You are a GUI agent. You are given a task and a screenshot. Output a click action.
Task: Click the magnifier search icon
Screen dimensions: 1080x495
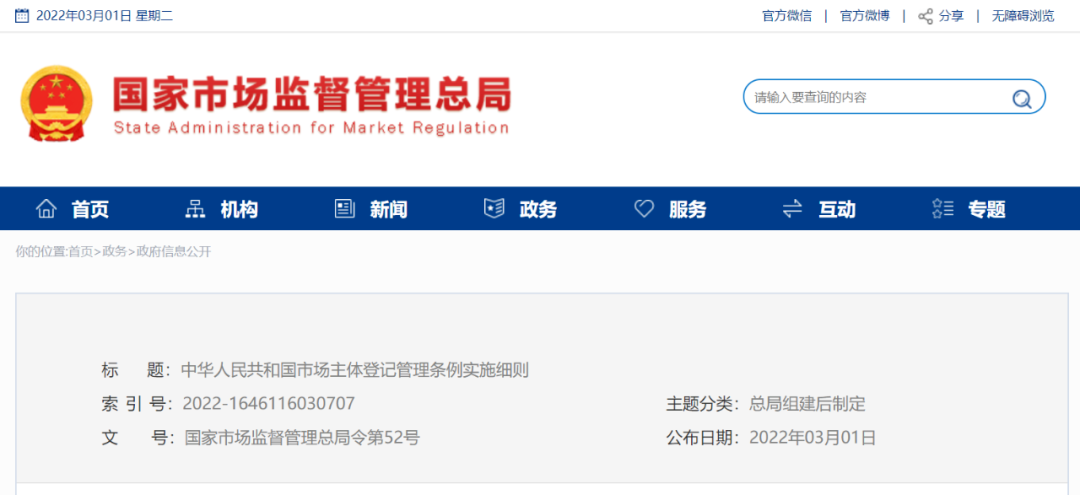pyautogui.click(x=1021, y=98)
